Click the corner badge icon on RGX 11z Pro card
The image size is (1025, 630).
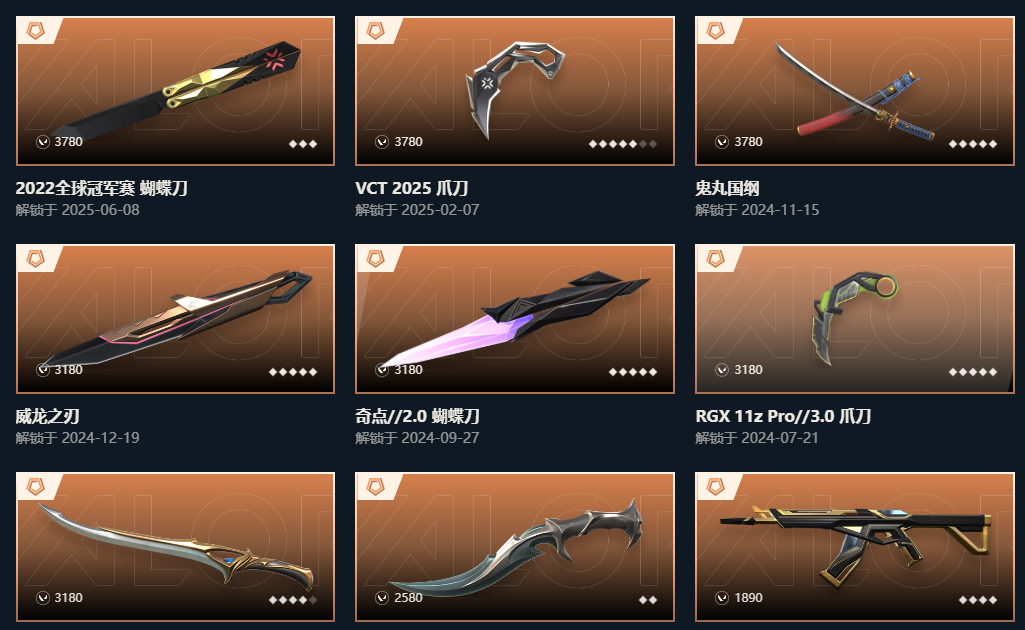[x=715, y=259]
